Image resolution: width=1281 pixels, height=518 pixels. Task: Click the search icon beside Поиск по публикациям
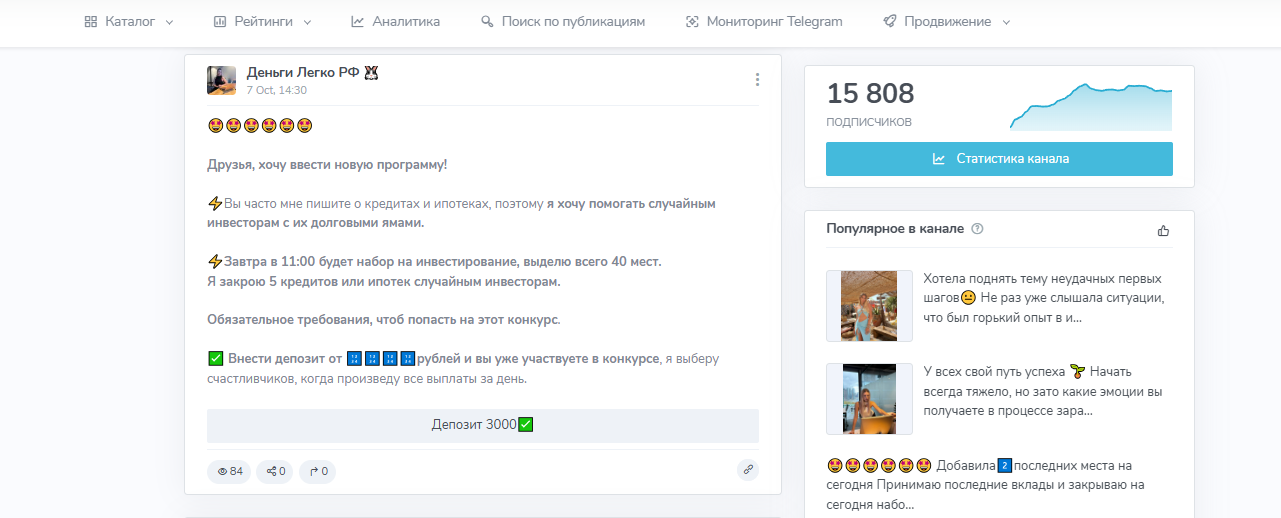click(x=487, y=21)
